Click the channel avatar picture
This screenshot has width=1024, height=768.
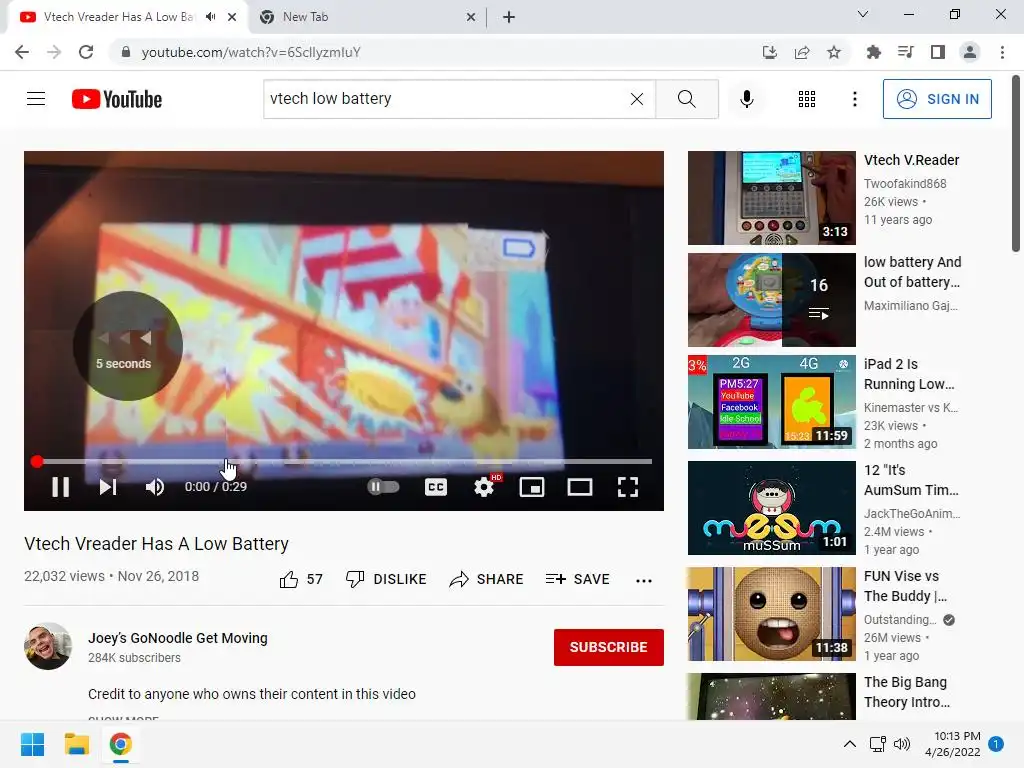click(x=48, y=647)
